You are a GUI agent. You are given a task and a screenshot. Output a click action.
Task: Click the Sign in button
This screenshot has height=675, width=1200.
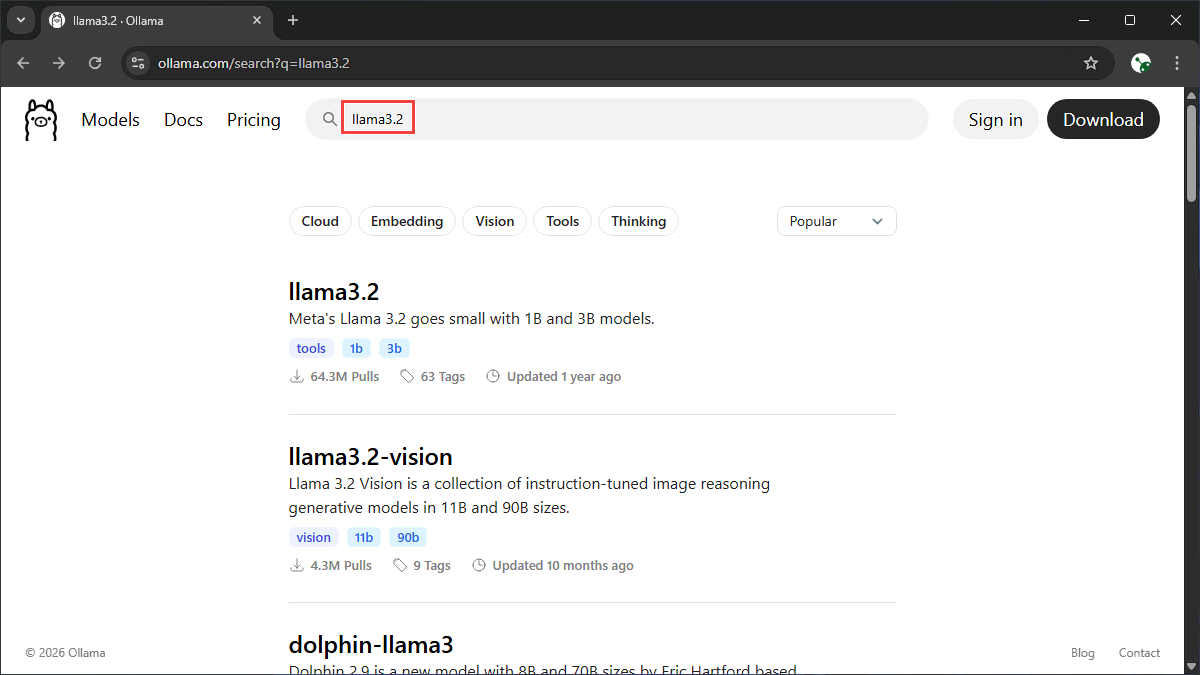pos(996,120)
